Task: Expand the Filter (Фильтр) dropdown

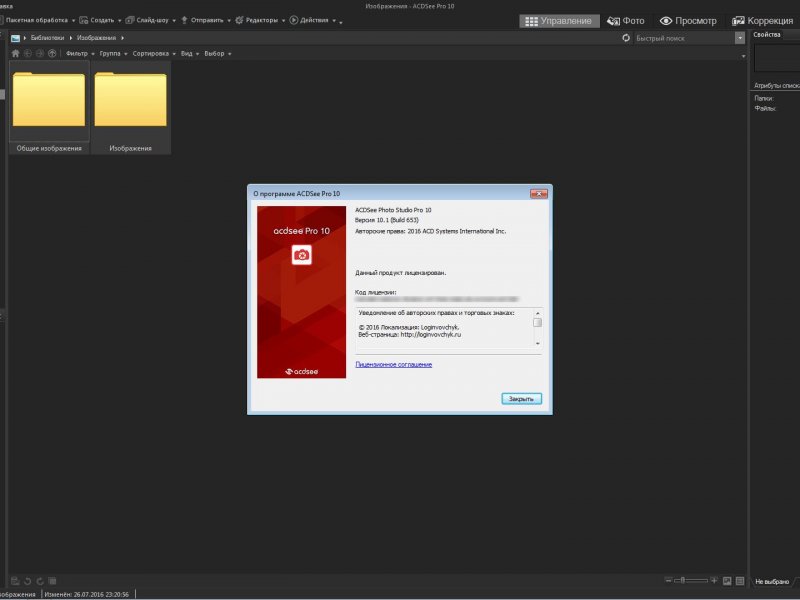Action: [x=93, y=54]
